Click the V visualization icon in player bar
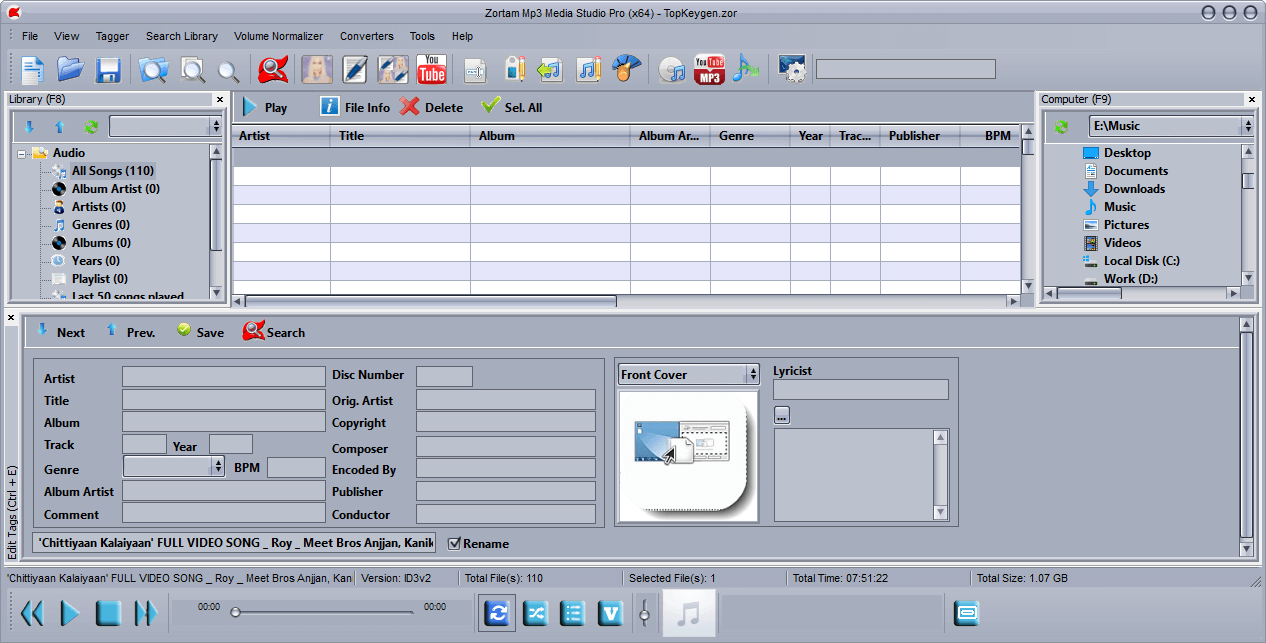The image size is (1266, 643). point(610,613)
